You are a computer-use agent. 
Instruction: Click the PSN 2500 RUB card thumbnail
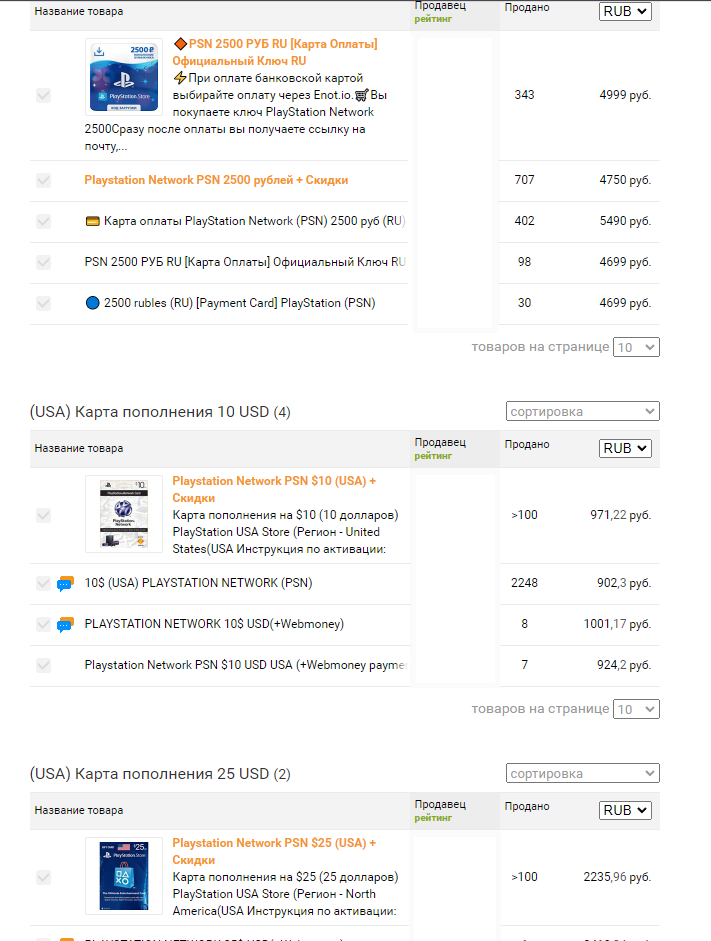click(x=124, y=77)
